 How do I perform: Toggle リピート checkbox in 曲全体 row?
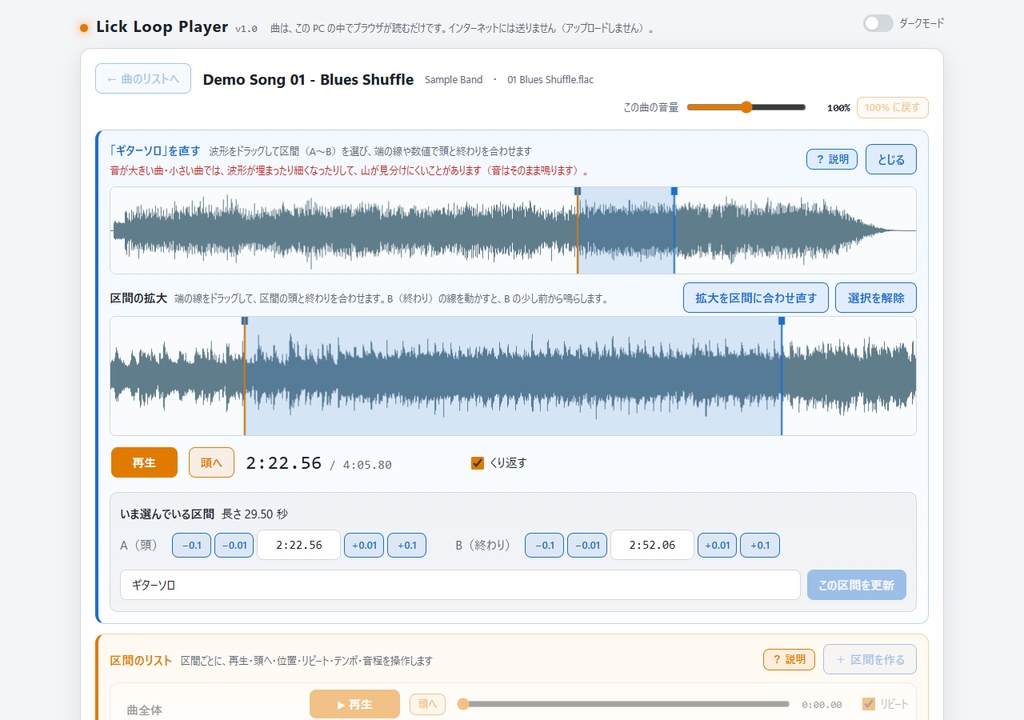tap(869, 704)
